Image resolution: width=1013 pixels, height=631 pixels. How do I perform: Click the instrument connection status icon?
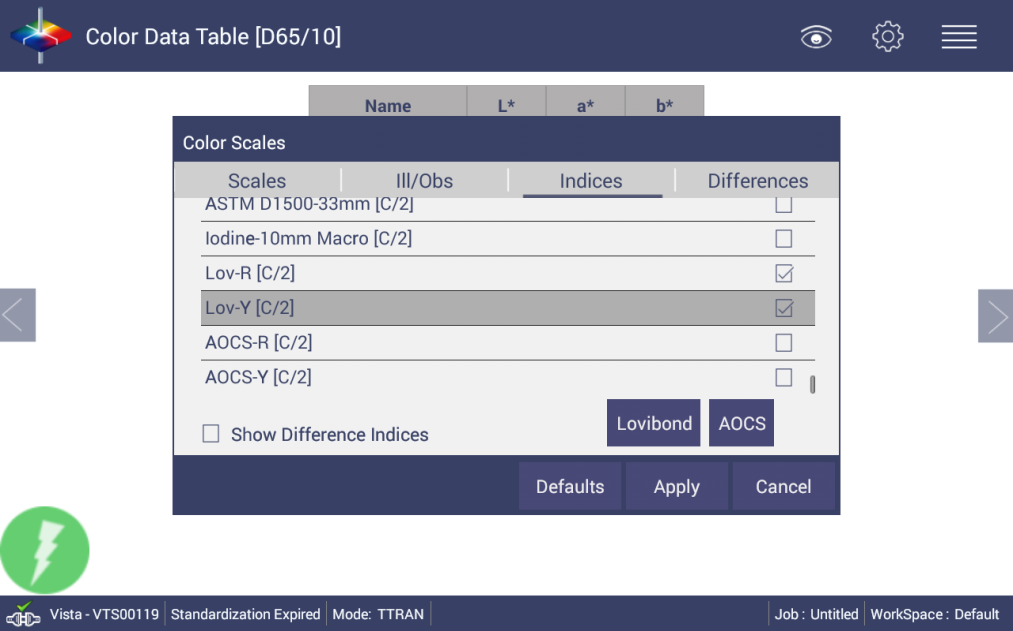point(24,614)
